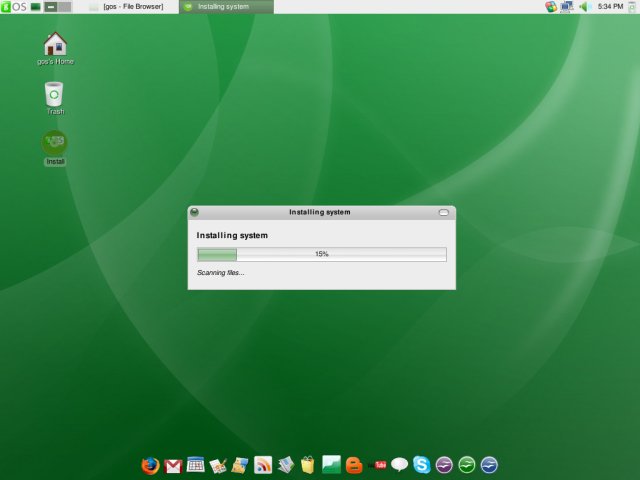Launch Skype from the dock

(422, 464)
